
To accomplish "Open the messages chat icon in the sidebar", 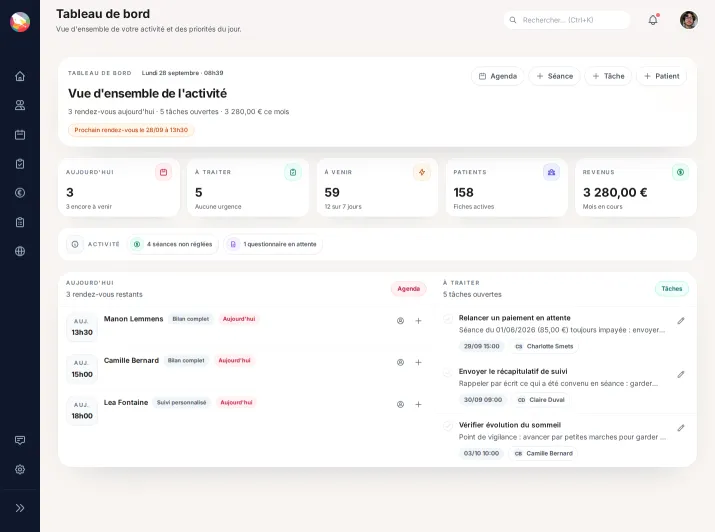I will (20, 440).
